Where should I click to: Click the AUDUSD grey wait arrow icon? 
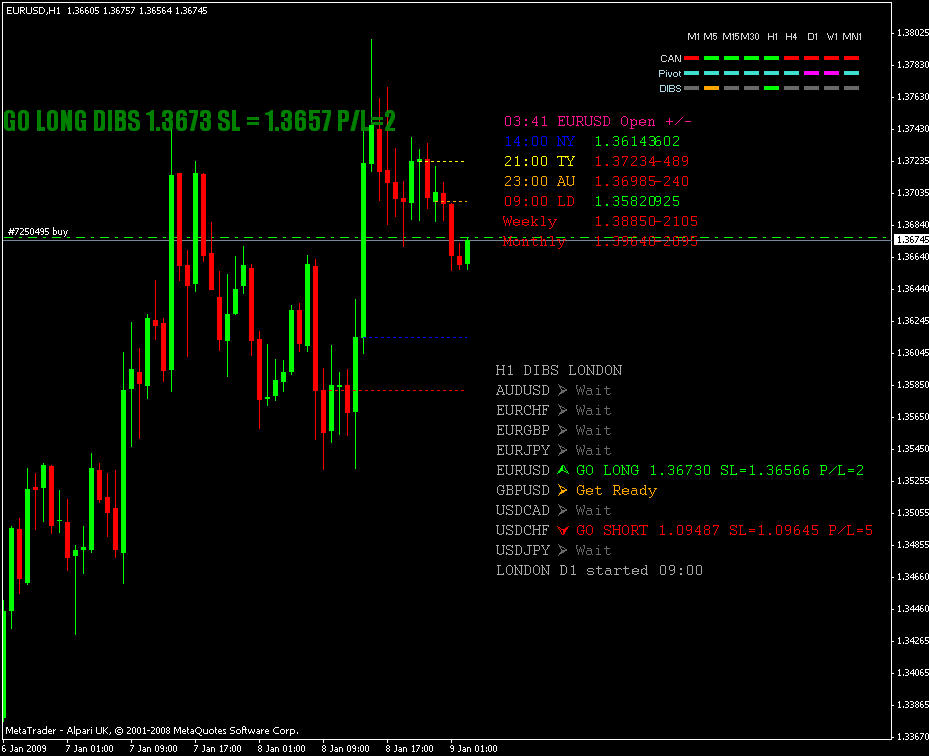tap(563, 390)
